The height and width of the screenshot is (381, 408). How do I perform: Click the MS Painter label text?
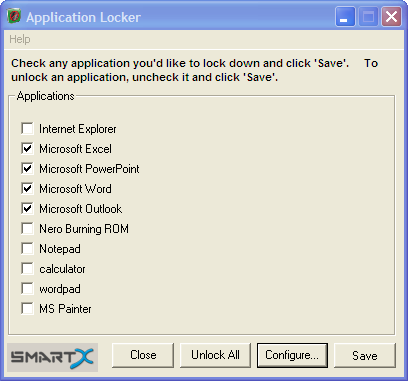pyautogui.click(x=65, y=309)
